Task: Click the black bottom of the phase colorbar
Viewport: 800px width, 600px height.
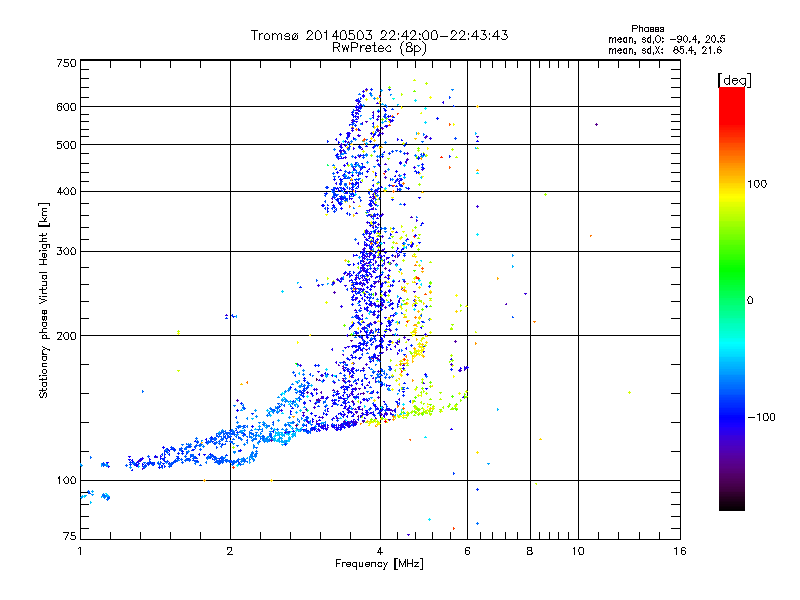Action: click(x=732, y=504)
